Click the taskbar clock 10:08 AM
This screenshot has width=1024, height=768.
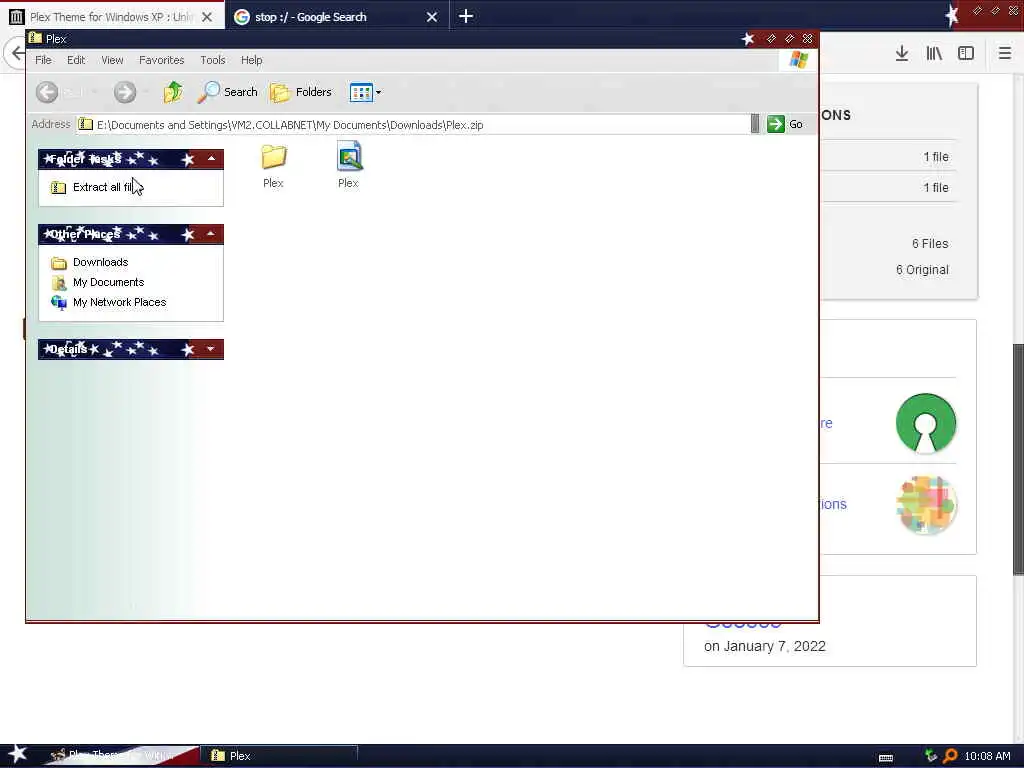pos(987,756)
